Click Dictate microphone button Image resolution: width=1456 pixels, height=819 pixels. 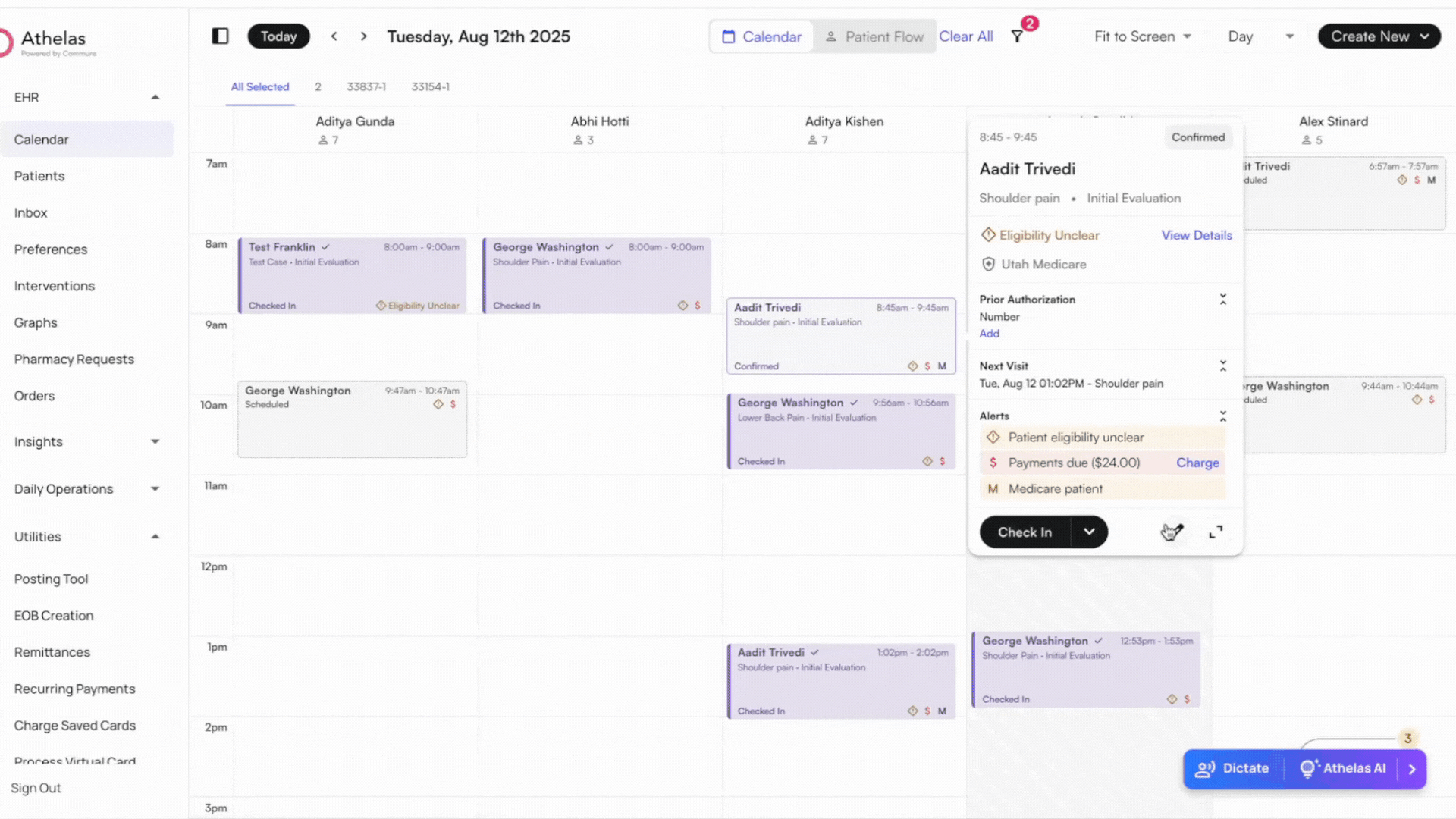(1233, 768)
